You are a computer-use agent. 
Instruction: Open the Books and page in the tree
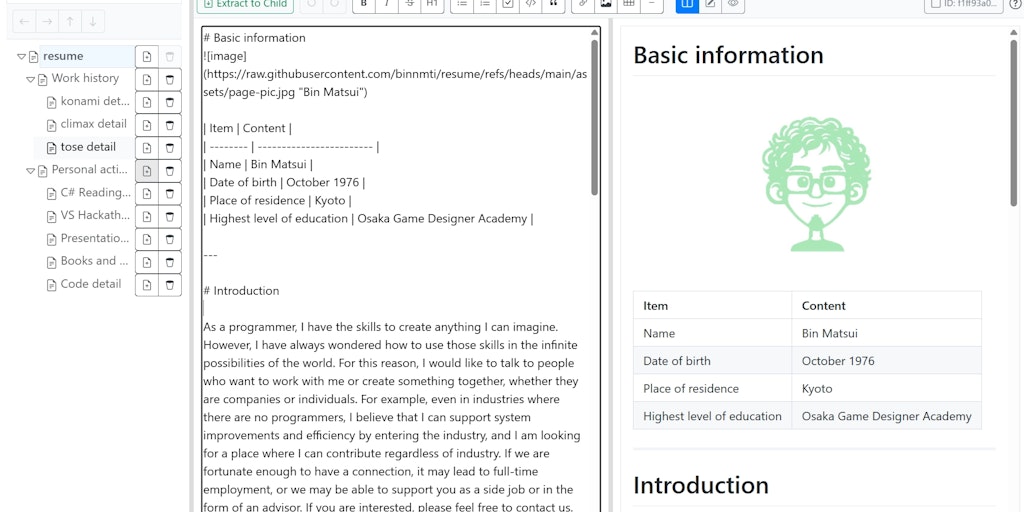click(x=94, y=261)
